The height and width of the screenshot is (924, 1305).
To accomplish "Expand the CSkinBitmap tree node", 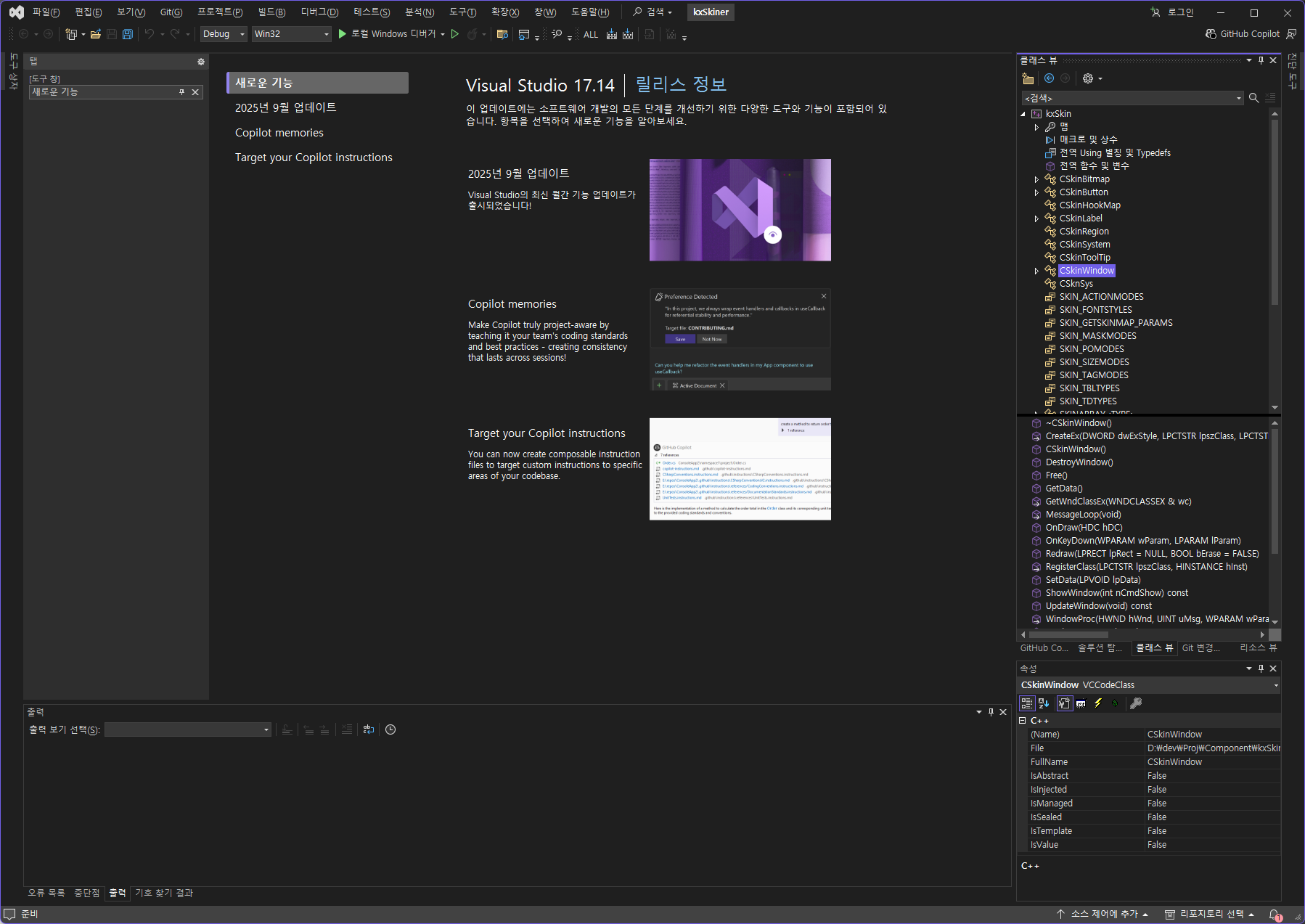I will pyautogui.click(x=1036, y=179).
